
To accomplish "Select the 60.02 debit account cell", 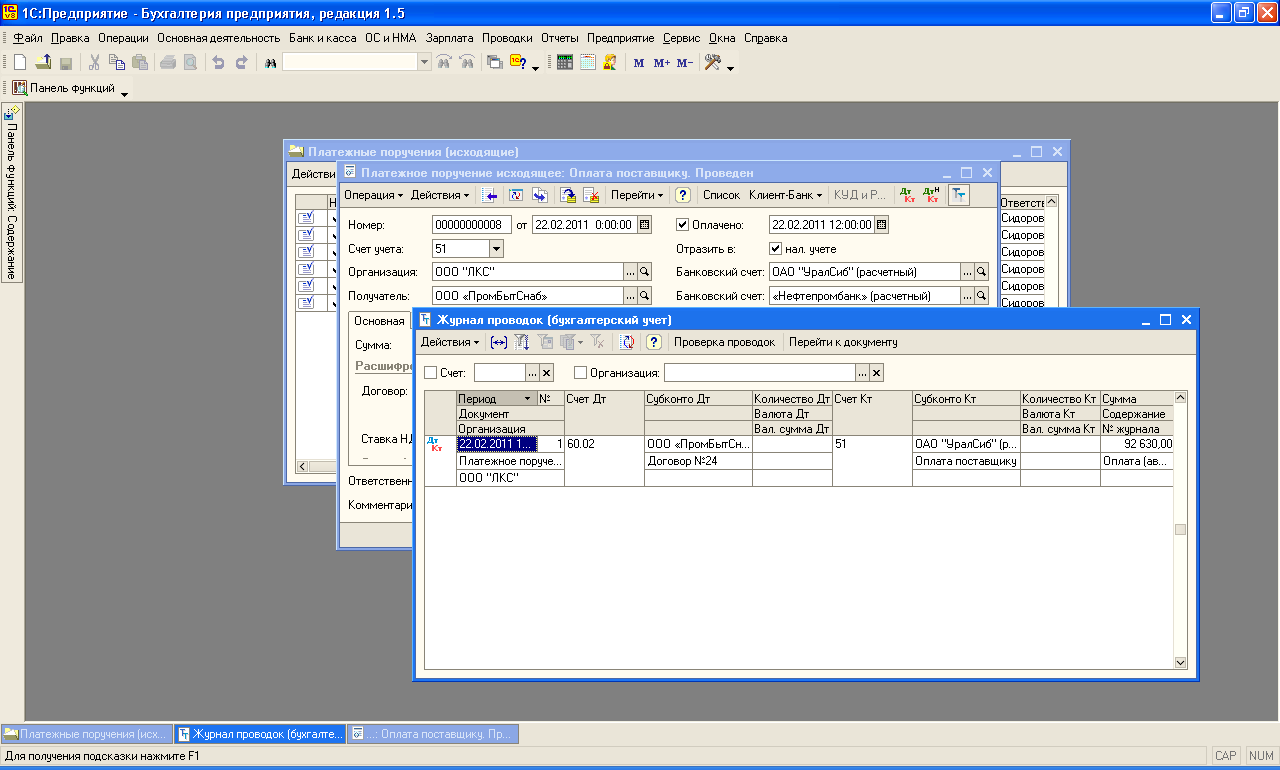I will pyautogui.click(x=604, y=461).
